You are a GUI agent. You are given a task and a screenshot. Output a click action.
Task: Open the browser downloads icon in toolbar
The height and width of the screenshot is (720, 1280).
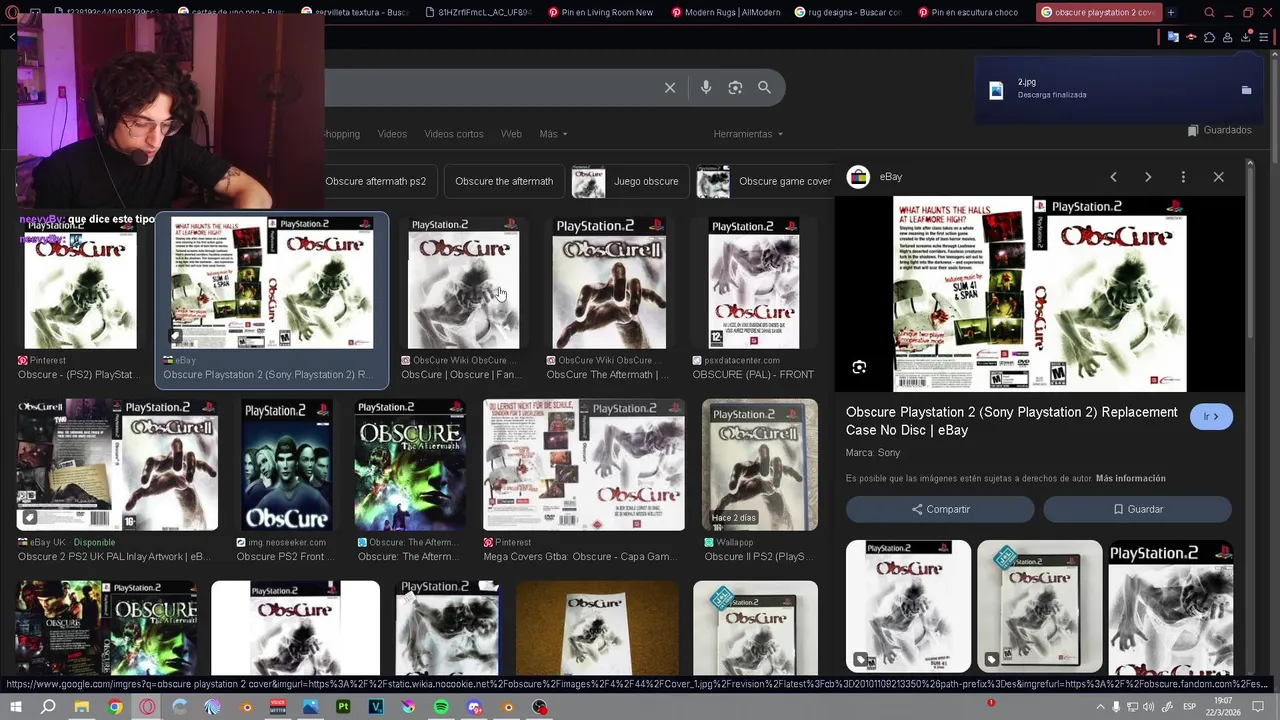click(x=1246, y=38)
